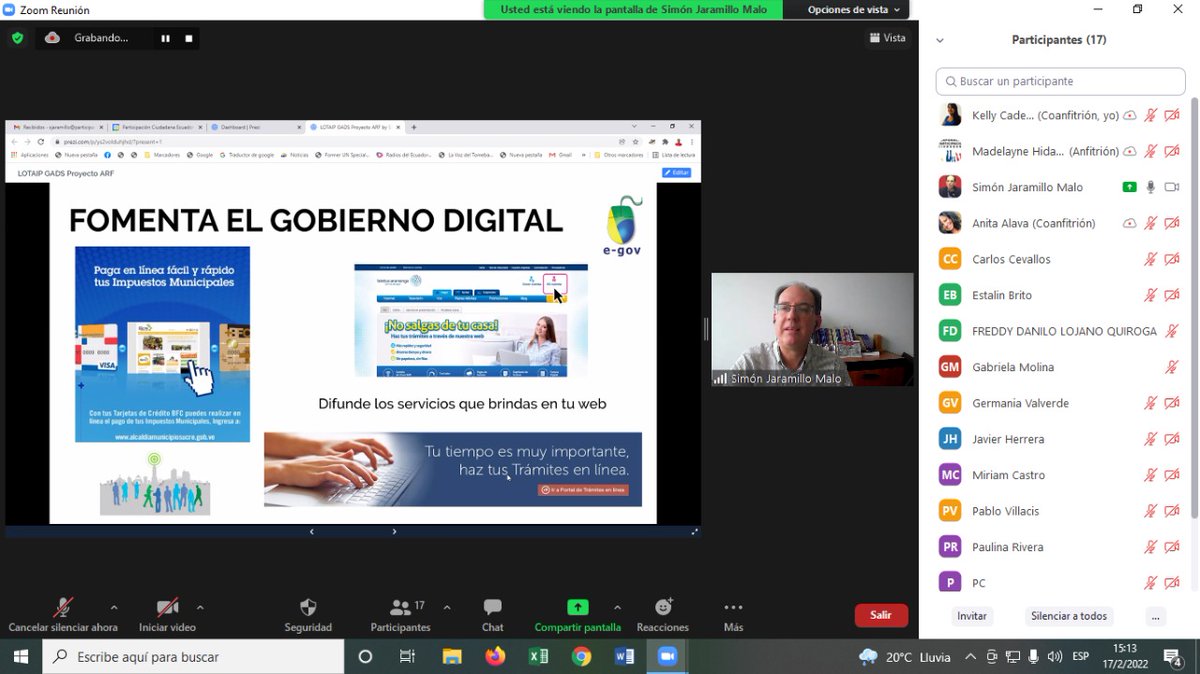The image size is (1200, 674).
Task: Show hidden system tray icons
Action: click(x=969, y=657)
